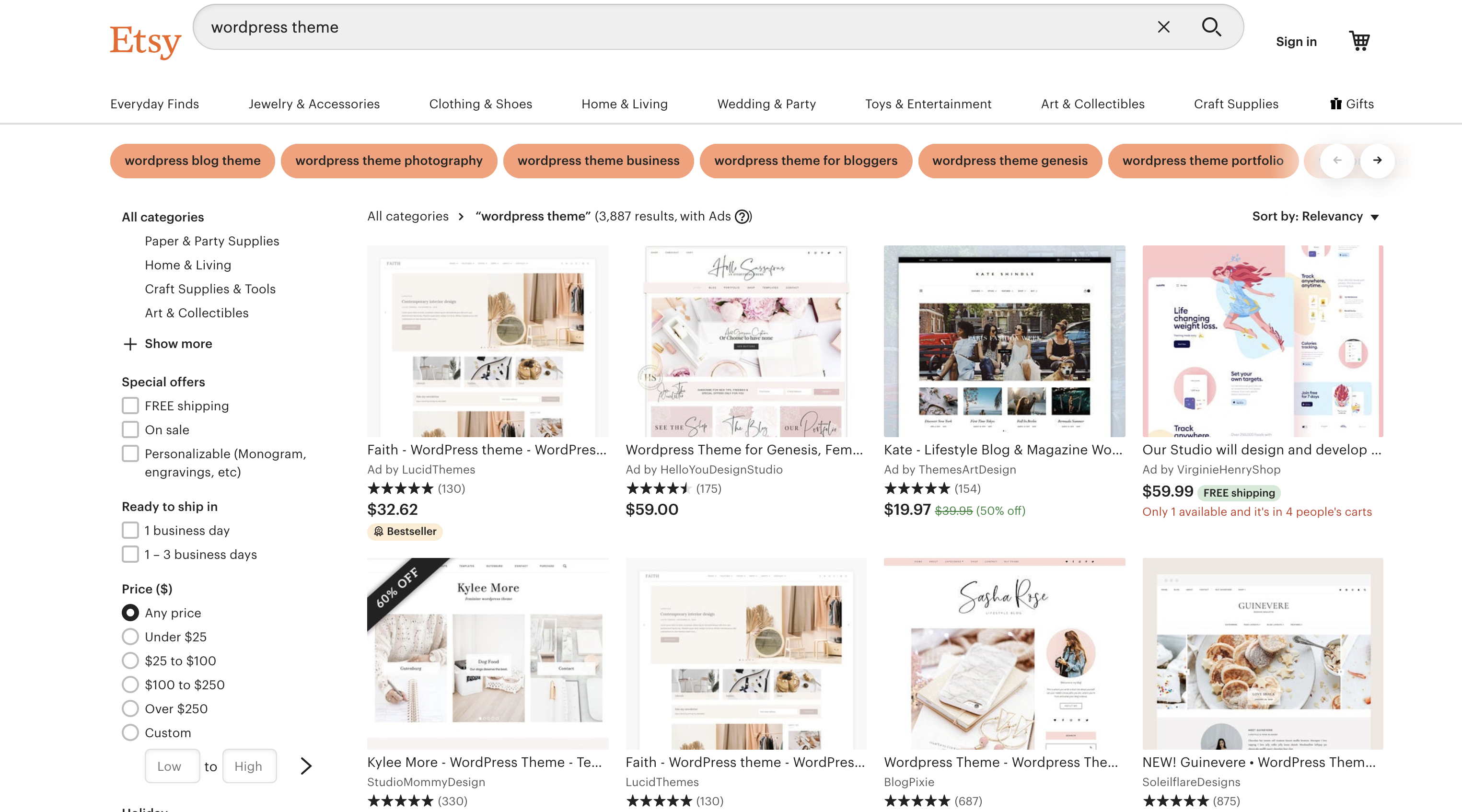Click the wordpress theme photography suggestion pill
1462x812 pixels.
click(x=388, y=161)
